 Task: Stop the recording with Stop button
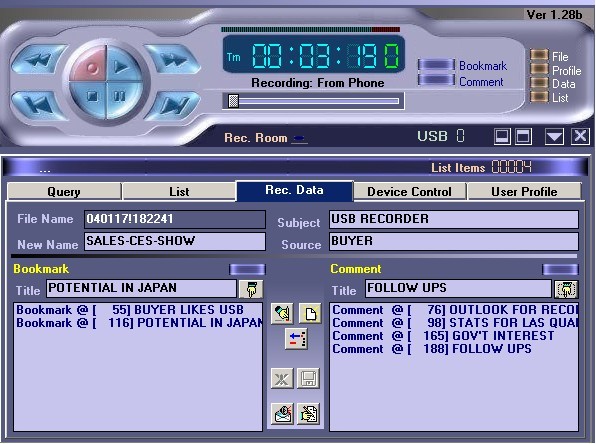click(89, 98)
